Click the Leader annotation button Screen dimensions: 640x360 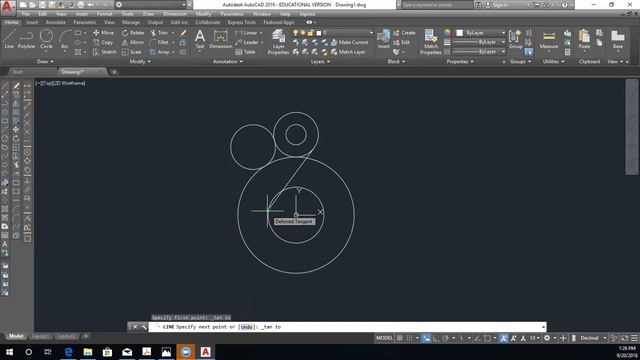tap(247, 42)
